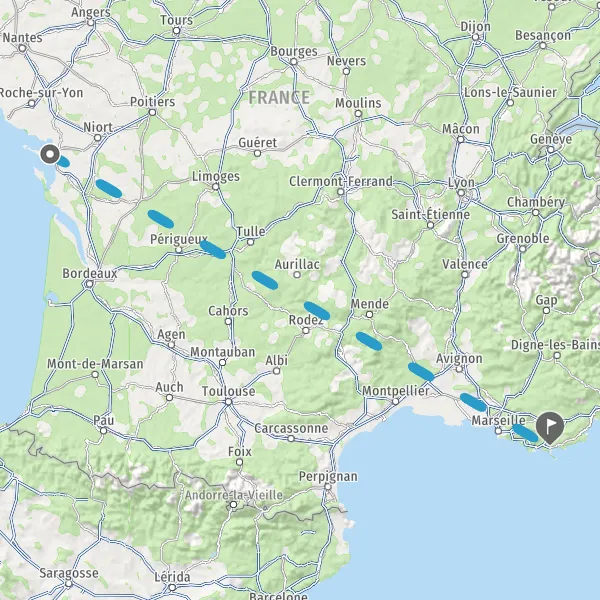Click the FRANCE country label
The width and height of the screenshot is (600, 600).
click(279, 98)
